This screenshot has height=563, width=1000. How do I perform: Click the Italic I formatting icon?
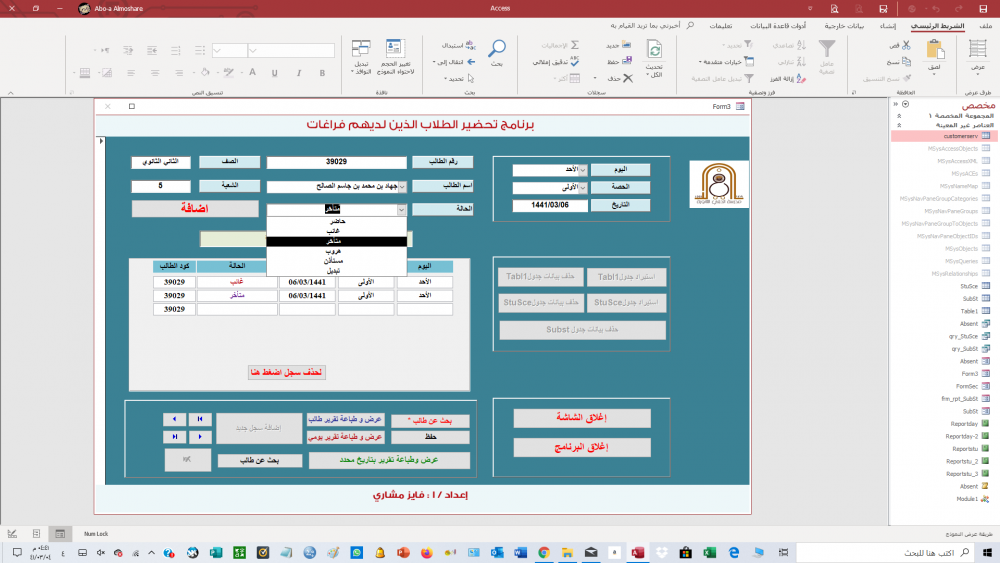point(298,73)
